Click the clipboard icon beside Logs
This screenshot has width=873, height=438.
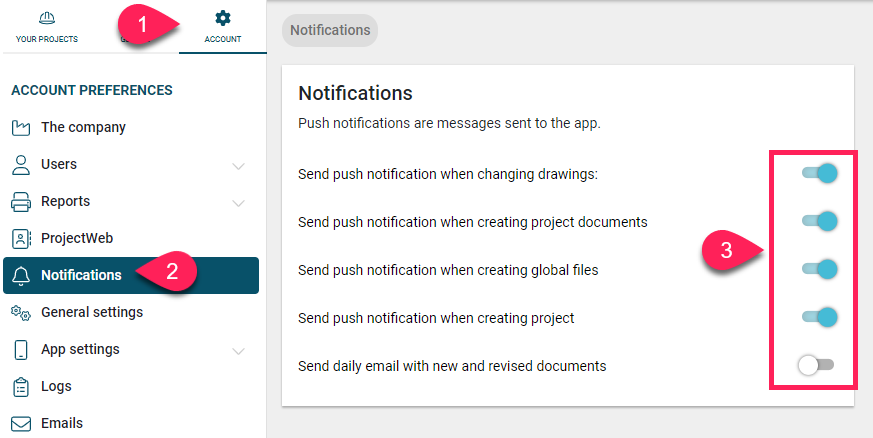[x=21, y=387]
